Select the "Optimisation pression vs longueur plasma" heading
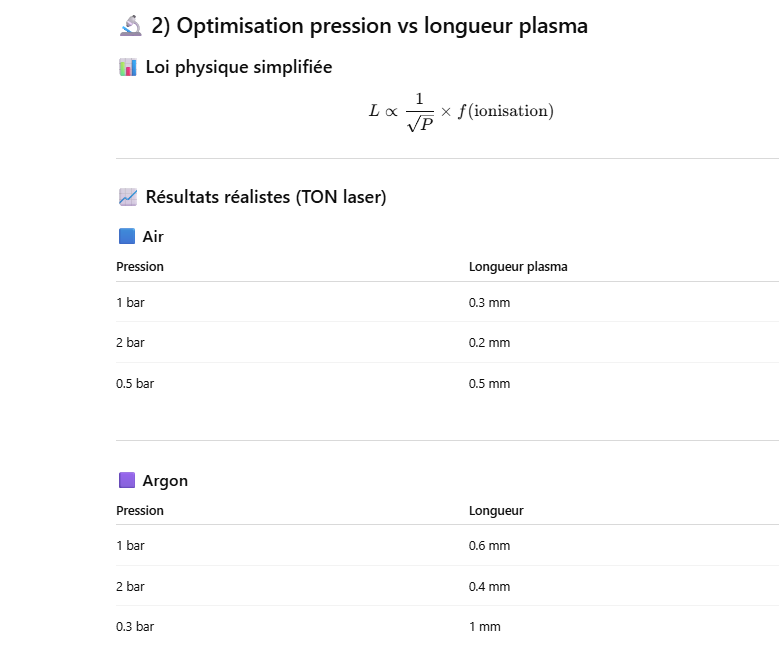Viewport: 779px width, 667px height. point(369,27)
